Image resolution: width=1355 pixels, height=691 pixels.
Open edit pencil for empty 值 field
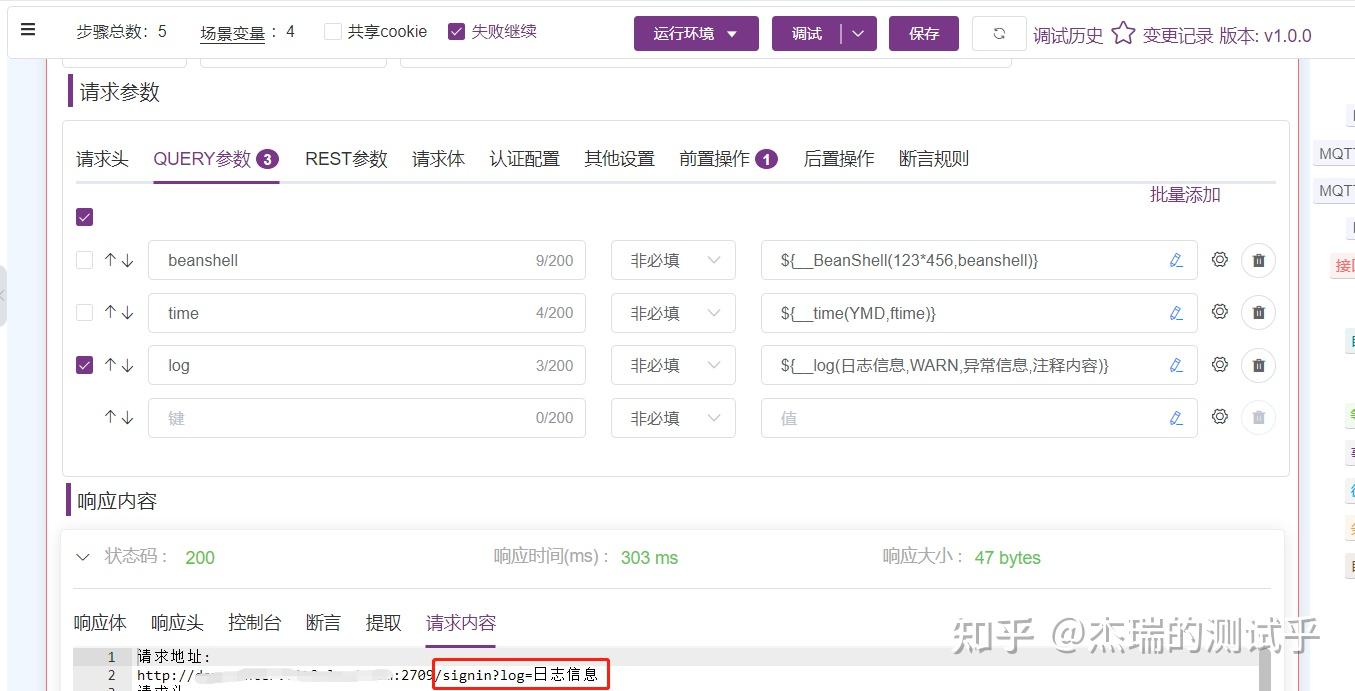(x=1176, y=418)
